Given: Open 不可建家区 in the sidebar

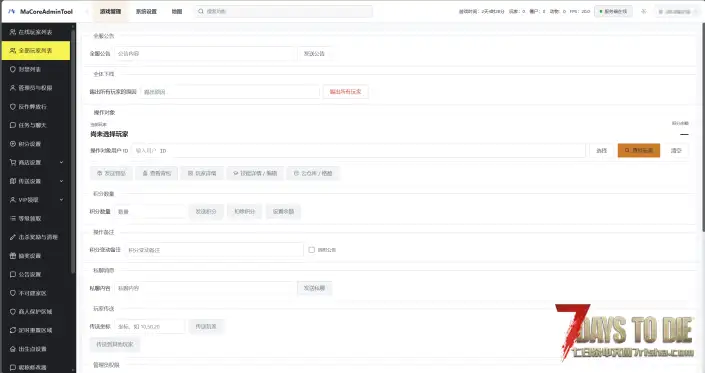Looking at the screenshot, I should point(36,293).
